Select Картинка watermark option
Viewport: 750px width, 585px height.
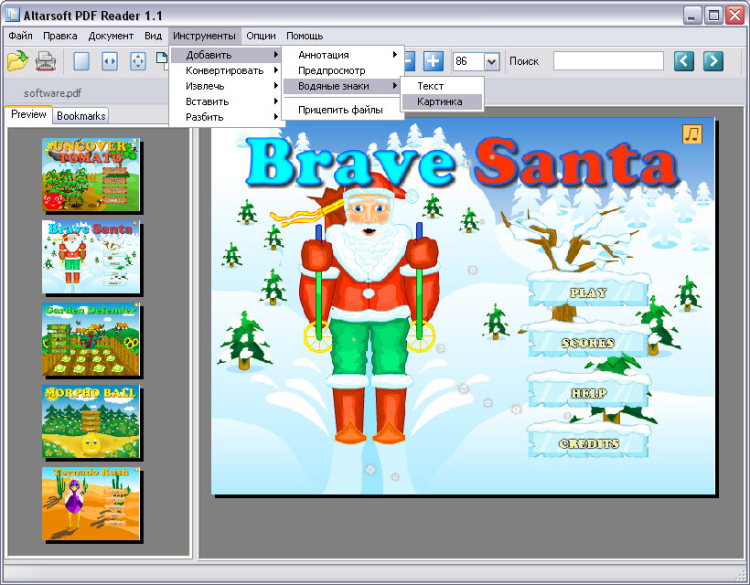click(442, 101)
